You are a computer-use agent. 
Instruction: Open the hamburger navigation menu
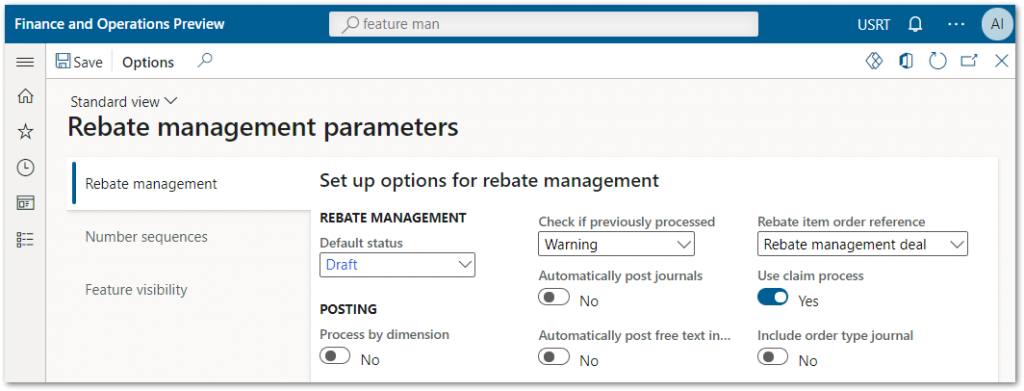click(x=25, y=62)
